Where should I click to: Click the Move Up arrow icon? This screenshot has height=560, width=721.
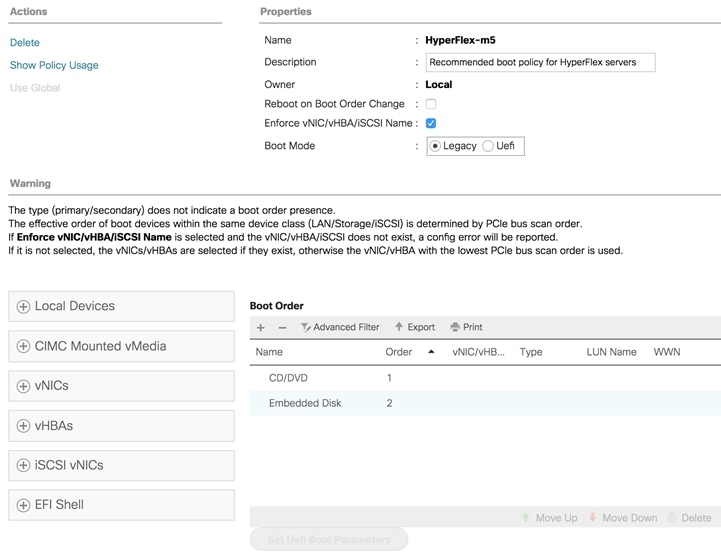pos(526,518)
